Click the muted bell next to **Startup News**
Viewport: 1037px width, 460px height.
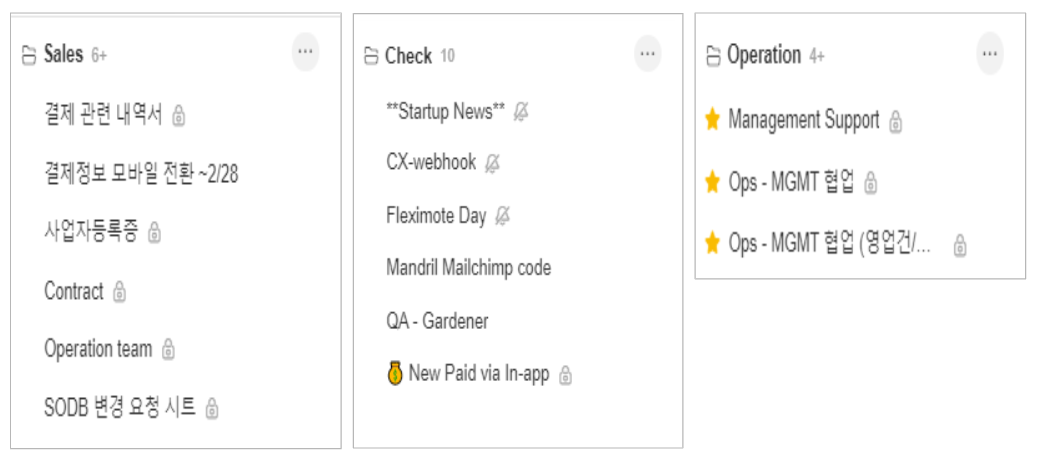point(520,112)
